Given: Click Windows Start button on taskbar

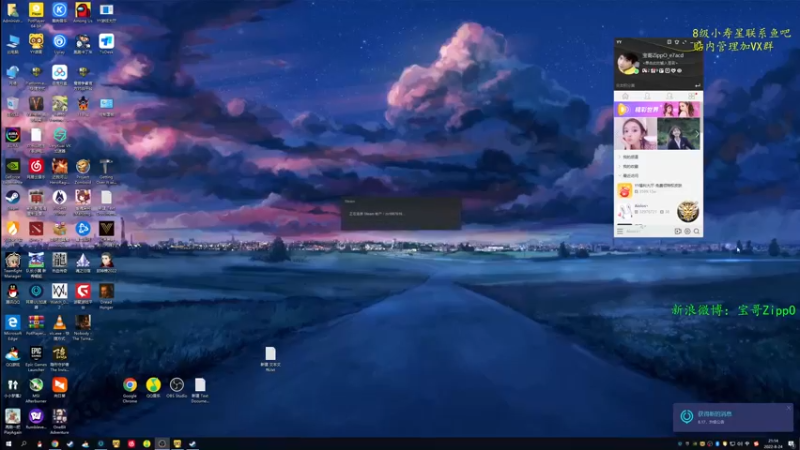Looking at the screenshot, I should pyautogui.click(x=8, y=444).
